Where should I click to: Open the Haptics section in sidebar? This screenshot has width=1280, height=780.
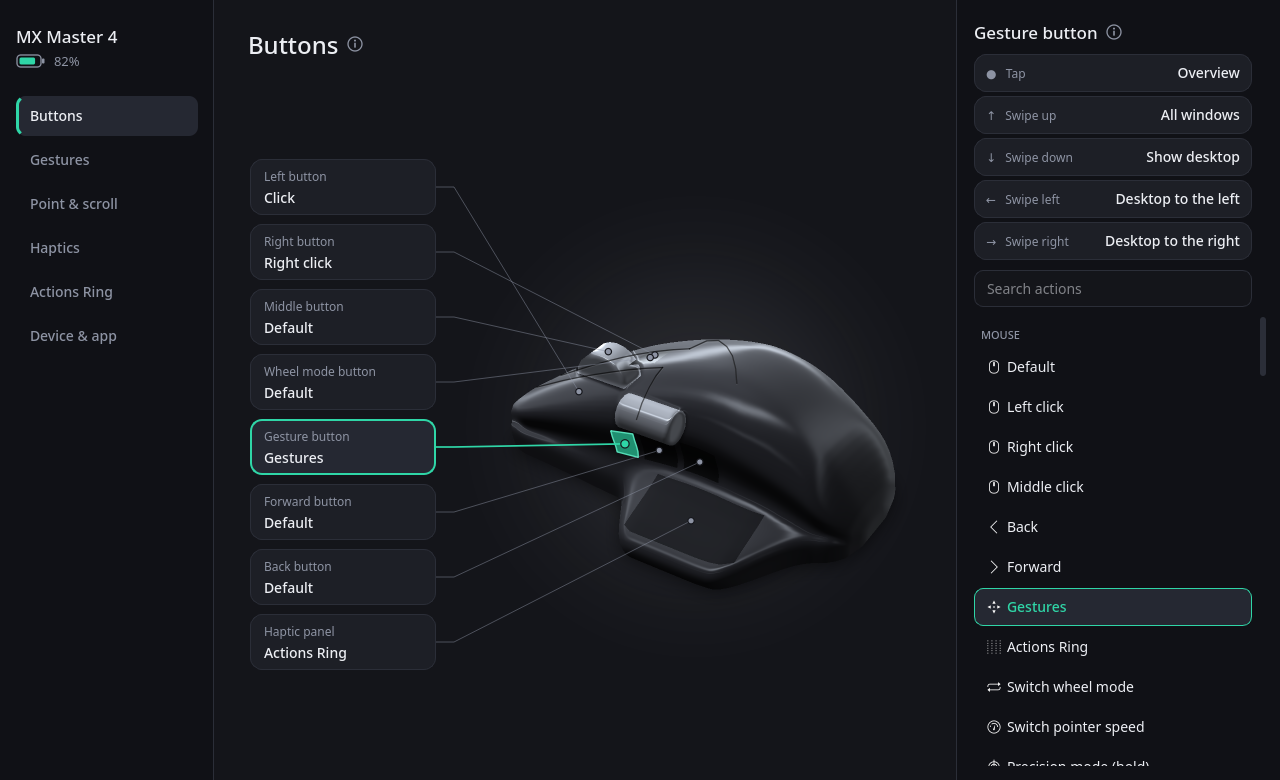[107, 248]
